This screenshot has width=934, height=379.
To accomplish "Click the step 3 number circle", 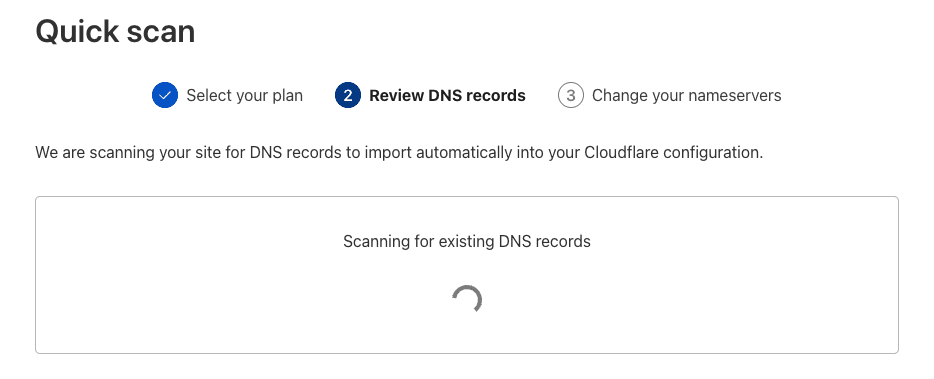I will (571, 95).
